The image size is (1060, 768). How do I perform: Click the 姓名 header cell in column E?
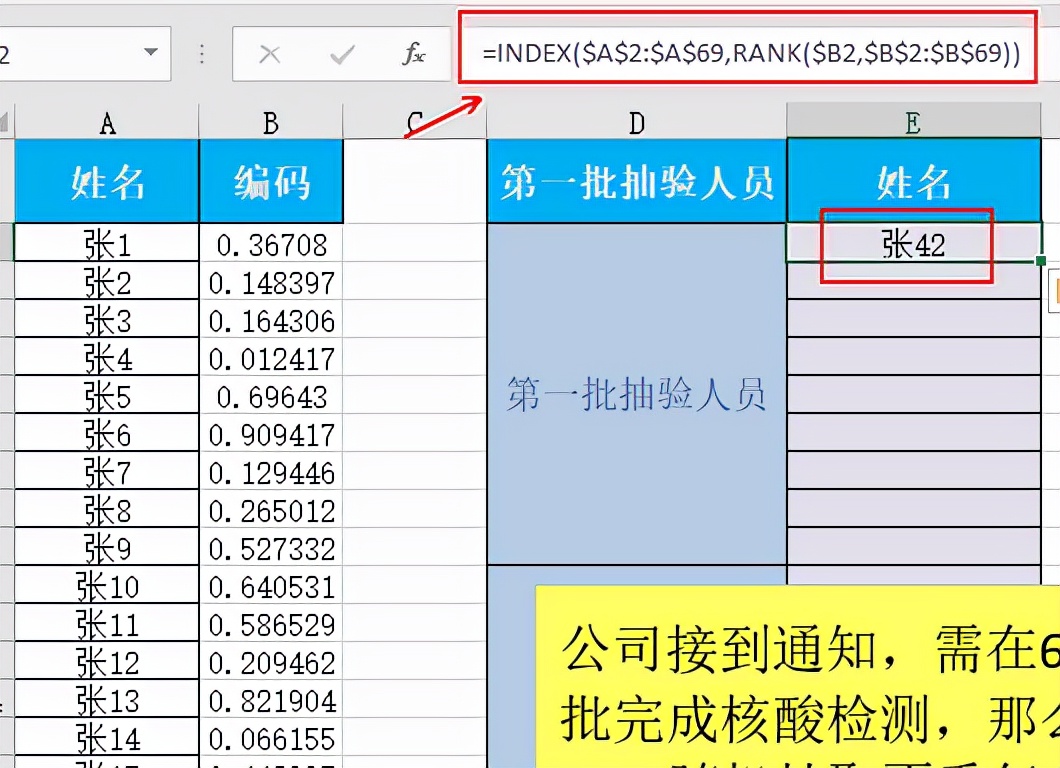pos(913,180)
